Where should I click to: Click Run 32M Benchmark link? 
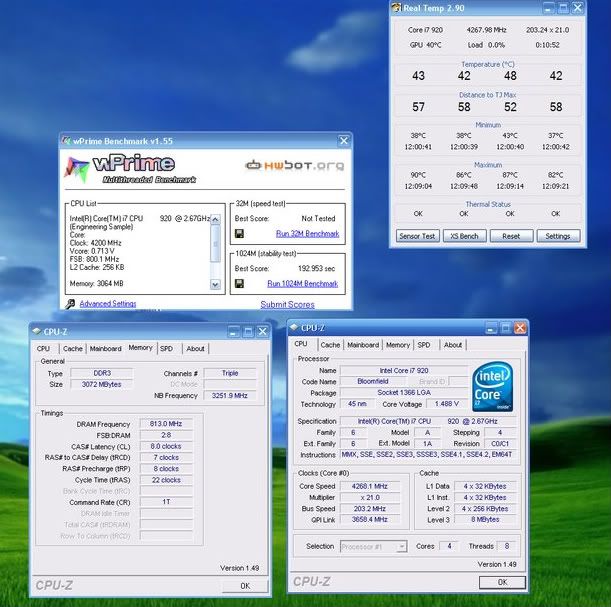click(307, 233)
